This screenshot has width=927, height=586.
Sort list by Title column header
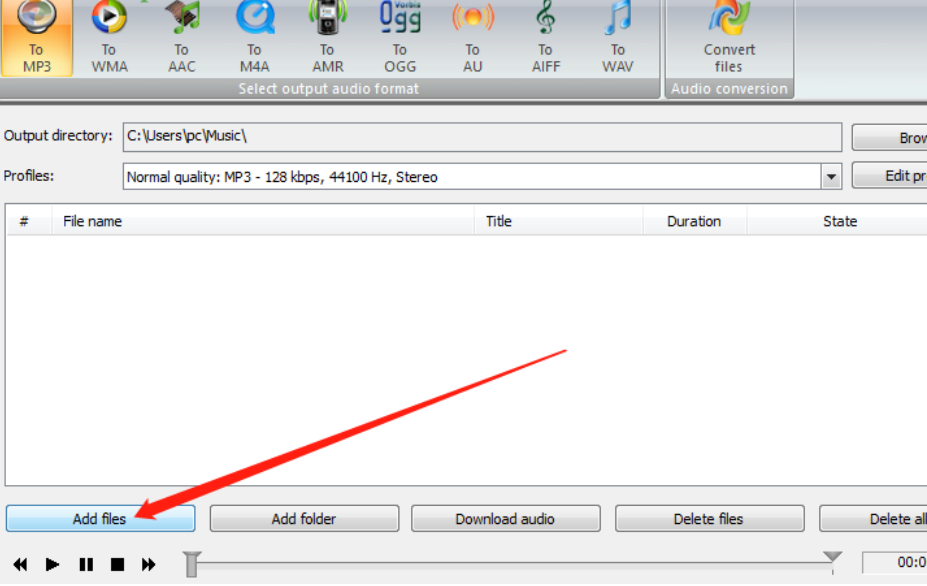point(559,221)
